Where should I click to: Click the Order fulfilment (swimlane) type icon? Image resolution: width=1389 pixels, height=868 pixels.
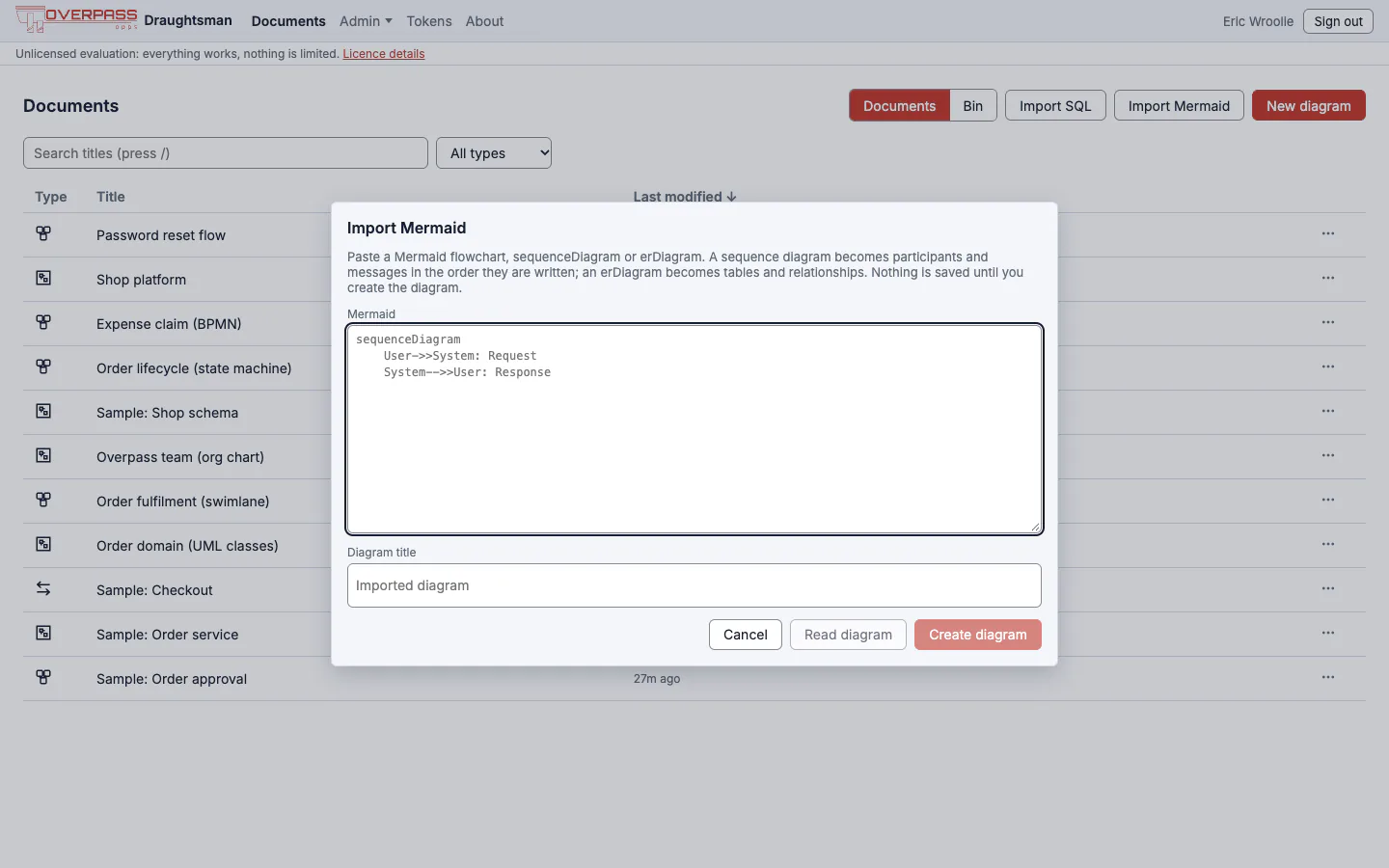pyautogui.click(x=43, y=500)
